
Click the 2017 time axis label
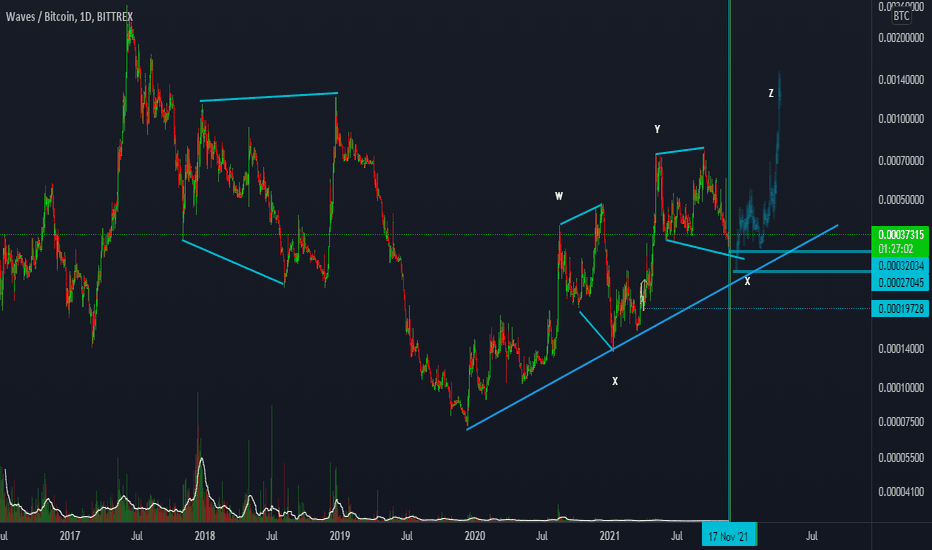tap(70, 536)
